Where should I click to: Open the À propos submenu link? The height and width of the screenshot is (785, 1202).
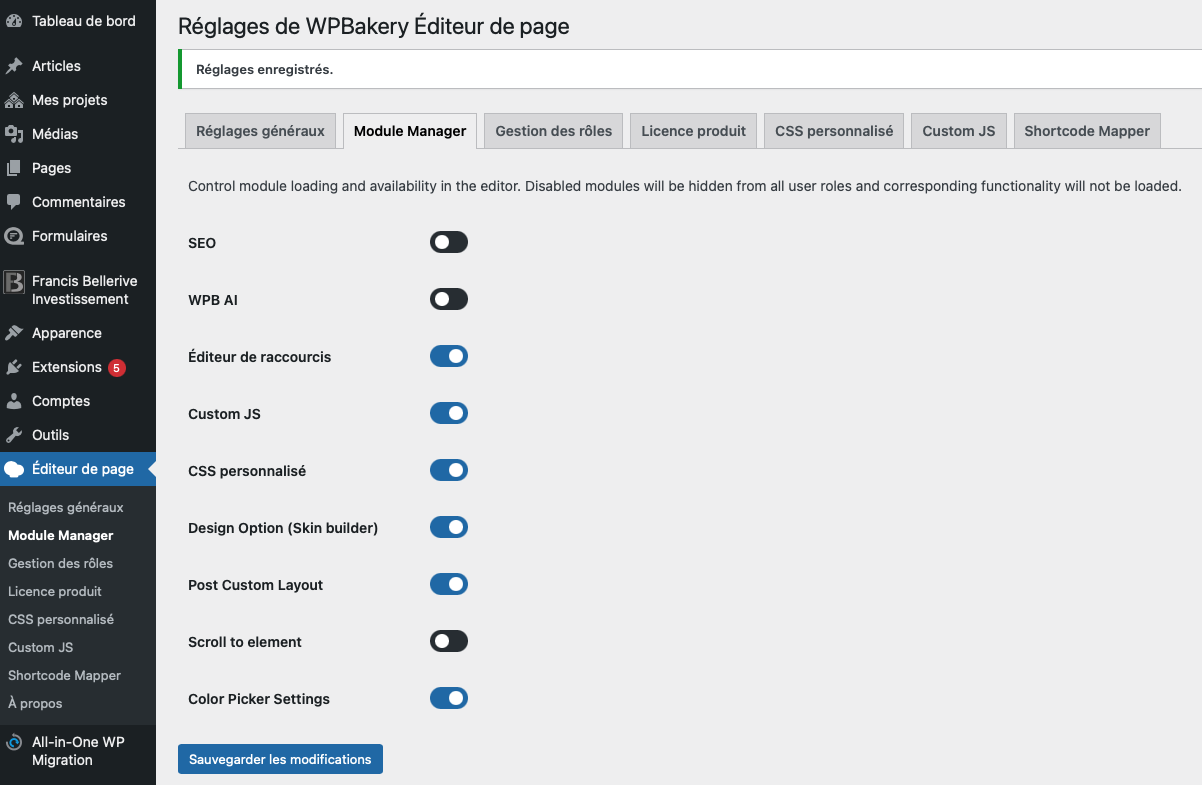coord(35,703)
